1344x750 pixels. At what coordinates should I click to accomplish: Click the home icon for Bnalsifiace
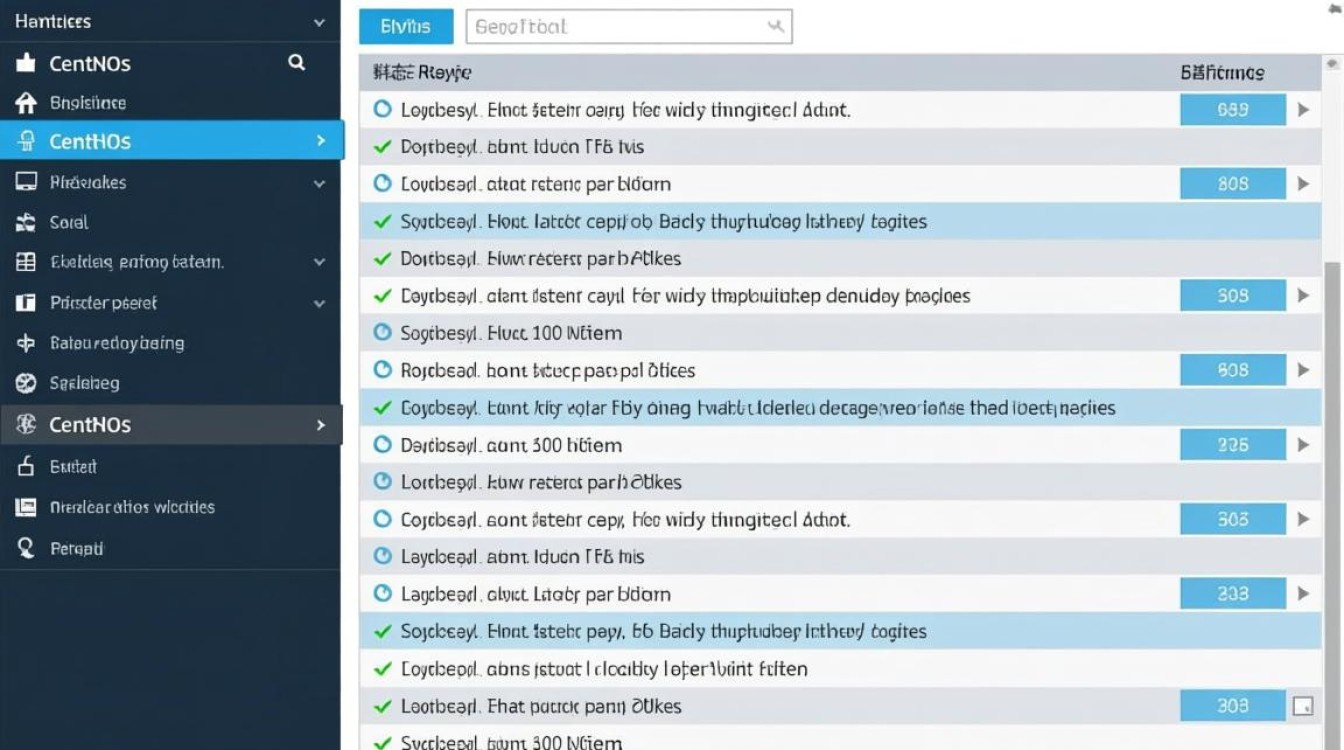(x=26, y=102)
